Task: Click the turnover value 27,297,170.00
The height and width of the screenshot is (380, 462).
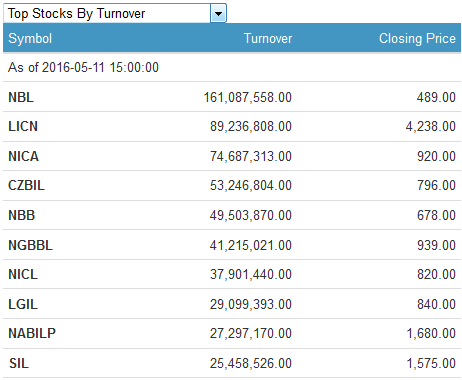Action: 251,333
